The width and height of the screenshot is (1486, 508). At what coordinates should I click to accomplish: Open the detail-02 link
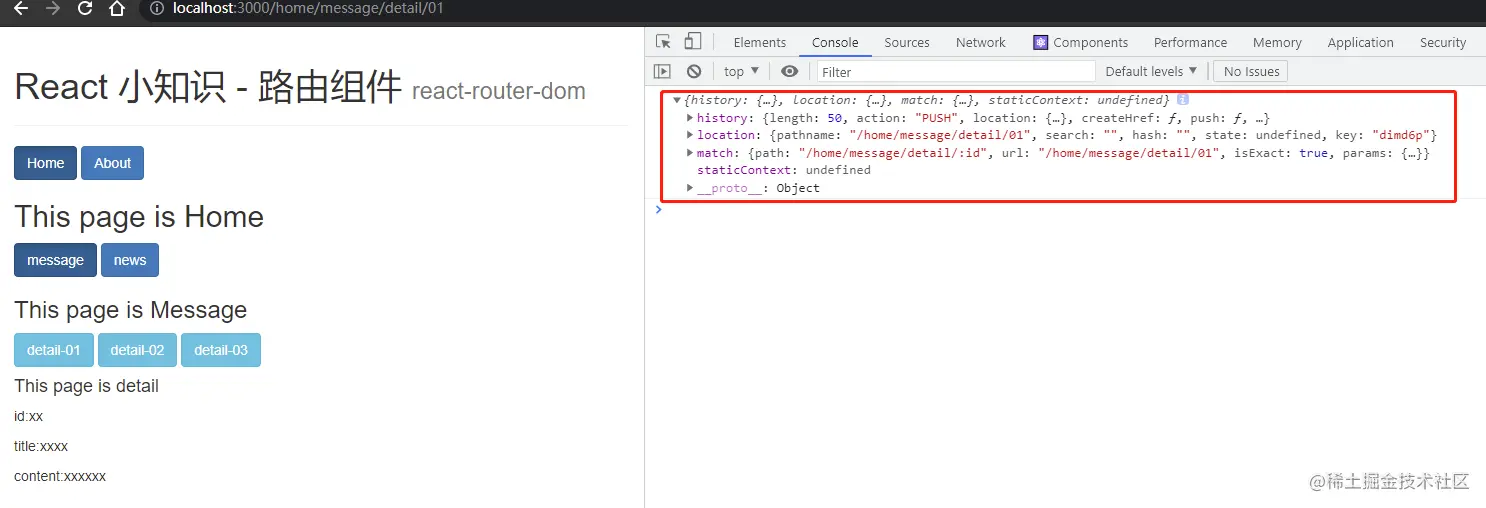tap(137, 350)
